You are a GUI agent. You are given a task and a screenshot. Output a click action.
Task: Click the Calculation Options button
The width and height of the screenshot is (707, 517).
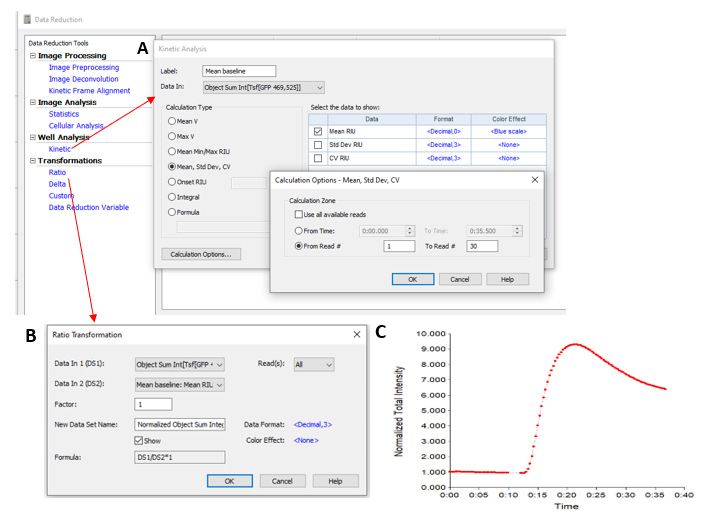click(x=200, y=254)
